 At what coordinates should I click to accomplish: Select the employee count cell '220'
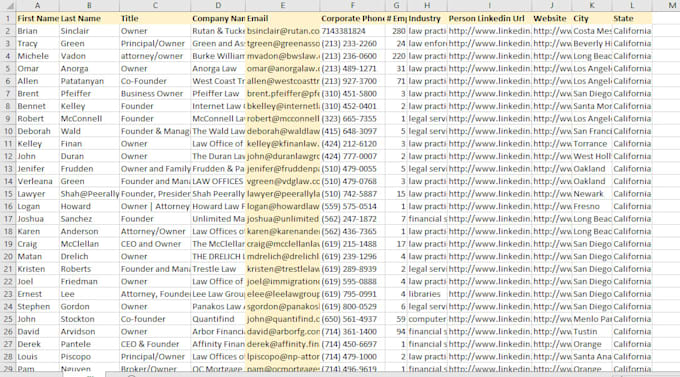[x=396, y=56]
